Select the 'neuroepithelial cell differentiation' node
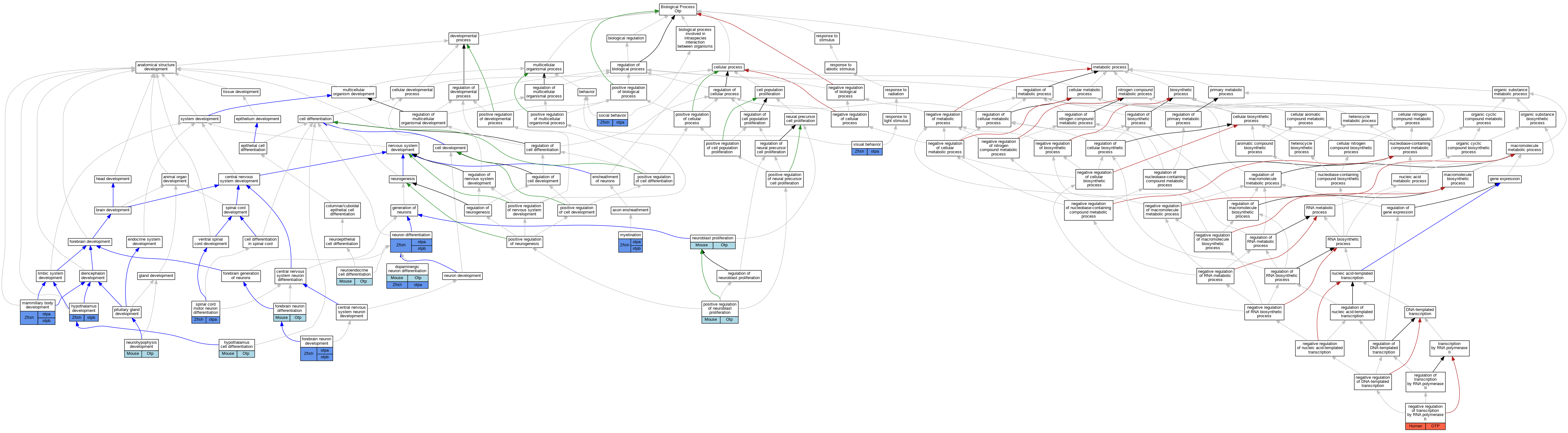The image size is (1568, 433). (342, 242)
